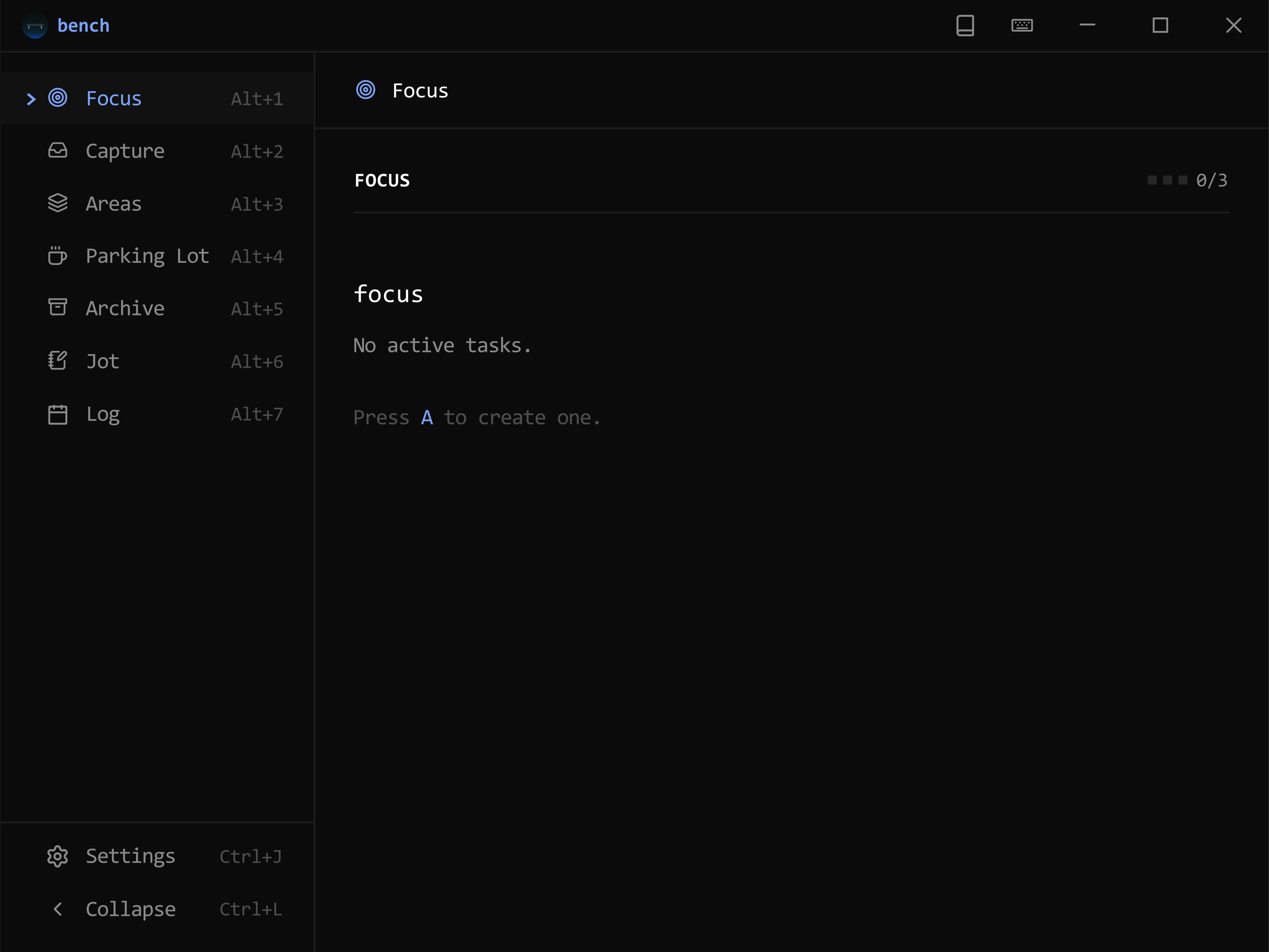Click the Capture inbox icon

[58, 151]
